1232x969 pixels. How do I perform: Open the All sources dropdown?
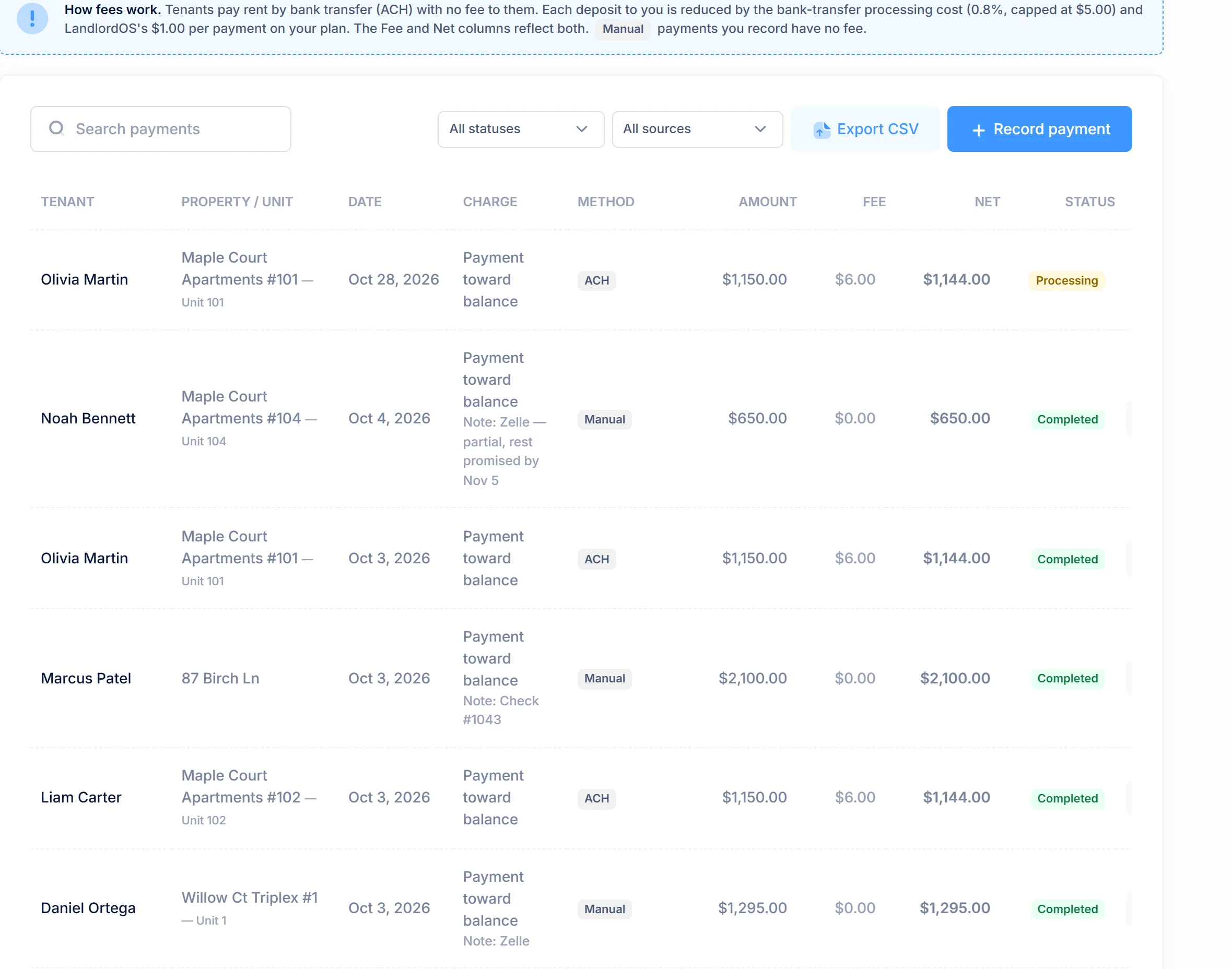[697, 129]
